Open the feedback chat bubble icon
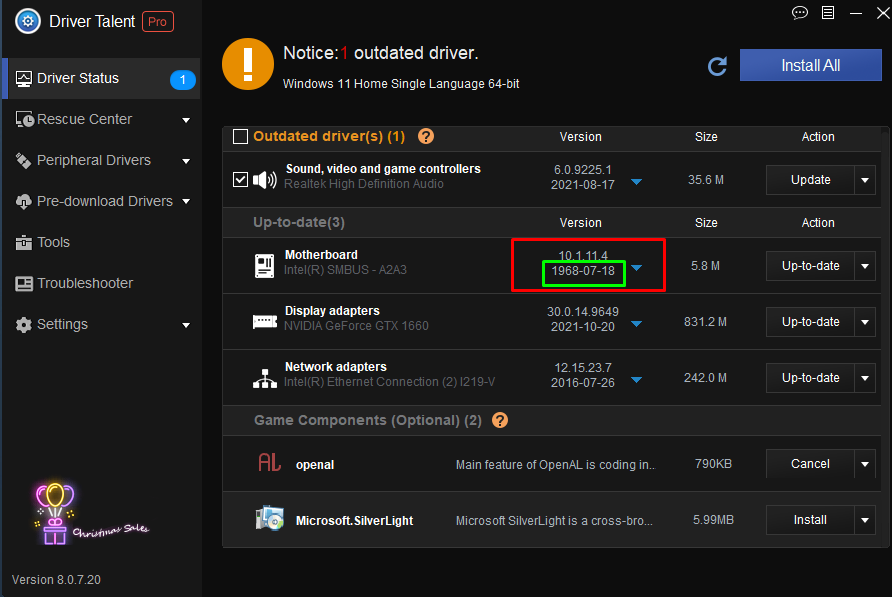The width and height of the screenshot is (892, 597). pyautogui.click(x=800, y=13)
